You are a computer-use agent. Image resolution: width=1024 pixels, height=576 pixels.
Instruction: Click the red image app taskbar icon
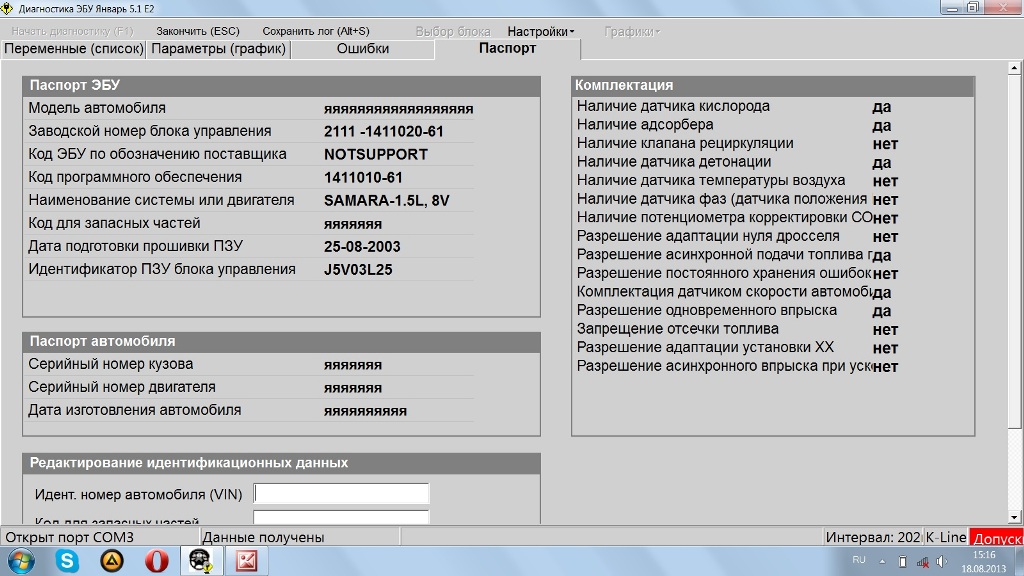[246, 561]
